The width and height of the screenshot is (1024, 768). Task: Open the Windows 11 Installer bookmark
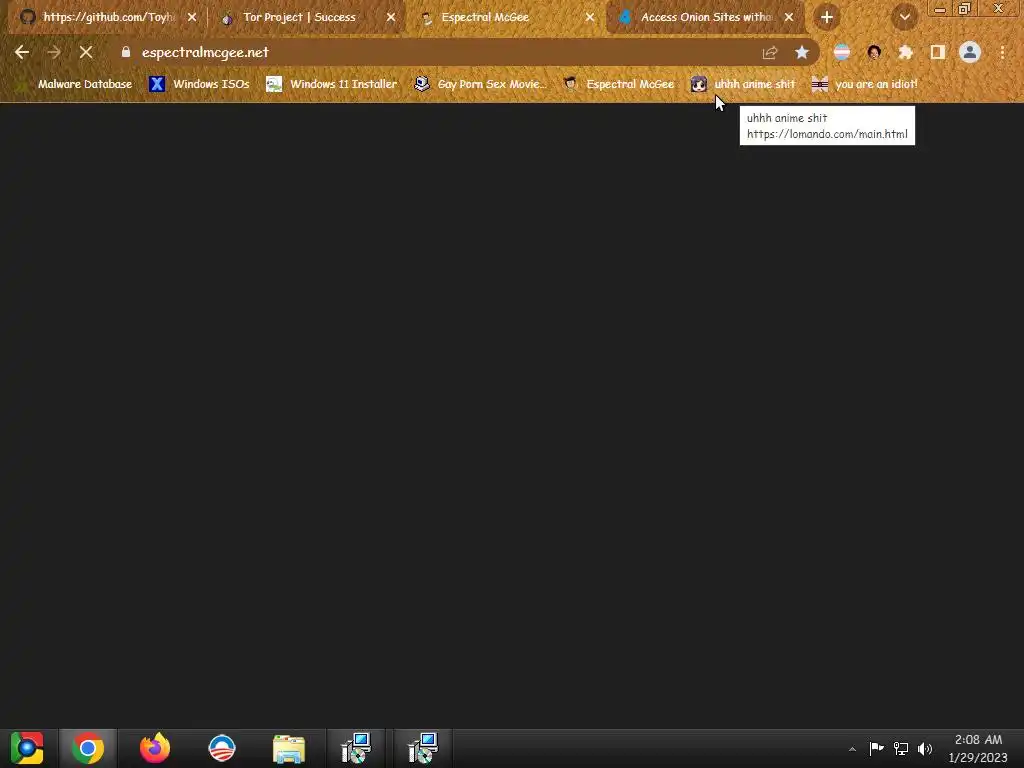(x=332, y=84)
